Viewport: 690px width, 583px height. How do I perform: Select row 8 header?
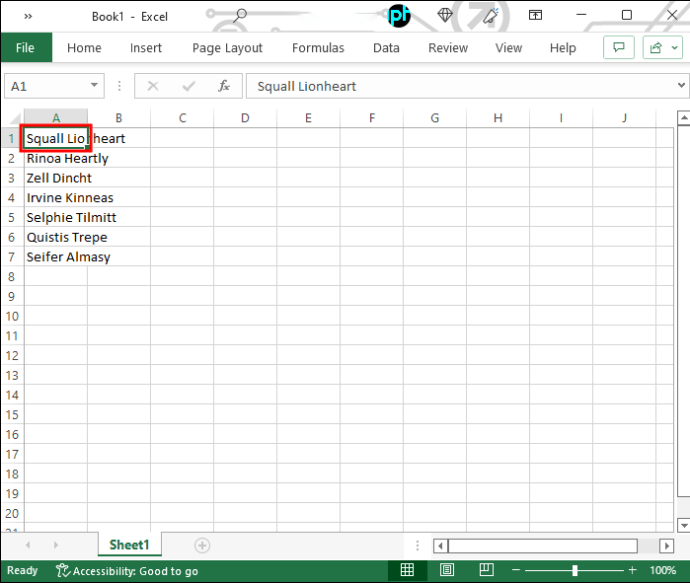12,276
